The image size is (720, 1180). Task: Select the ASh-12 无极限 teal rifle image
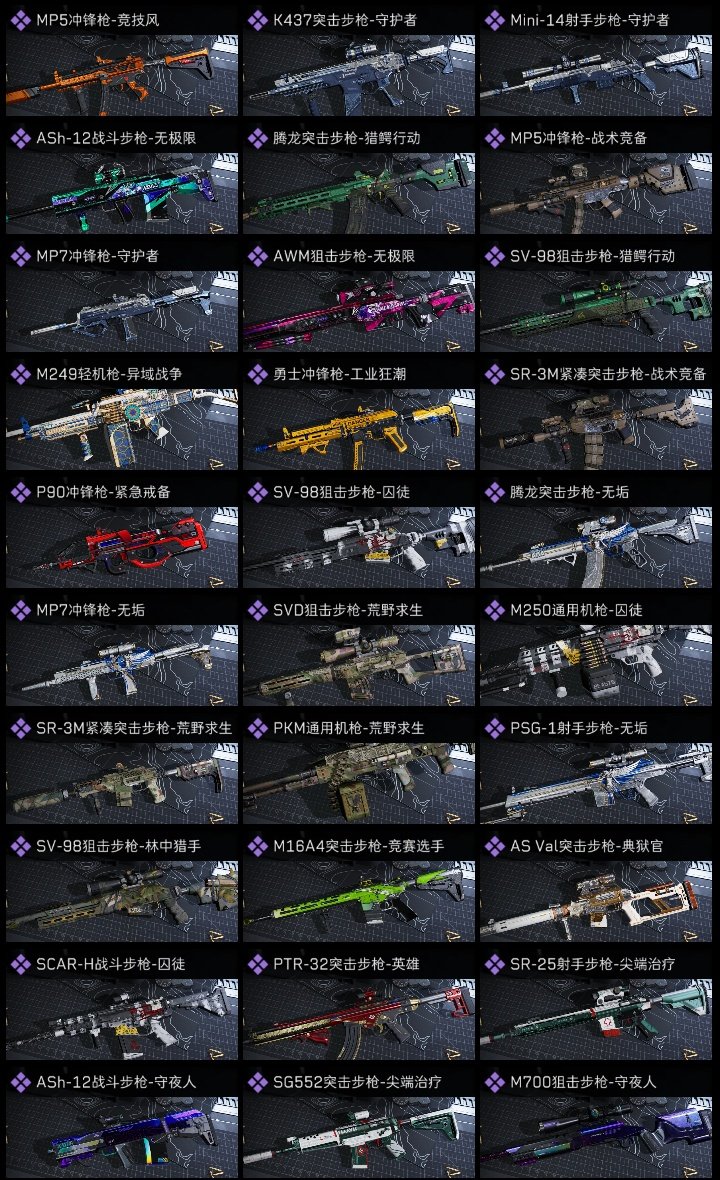[122, 193]
